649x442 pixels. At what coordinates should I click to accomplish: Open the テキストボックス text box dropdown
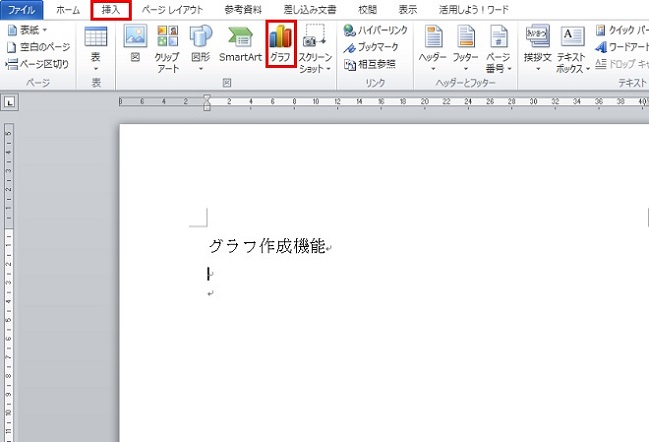coord(572,48)
